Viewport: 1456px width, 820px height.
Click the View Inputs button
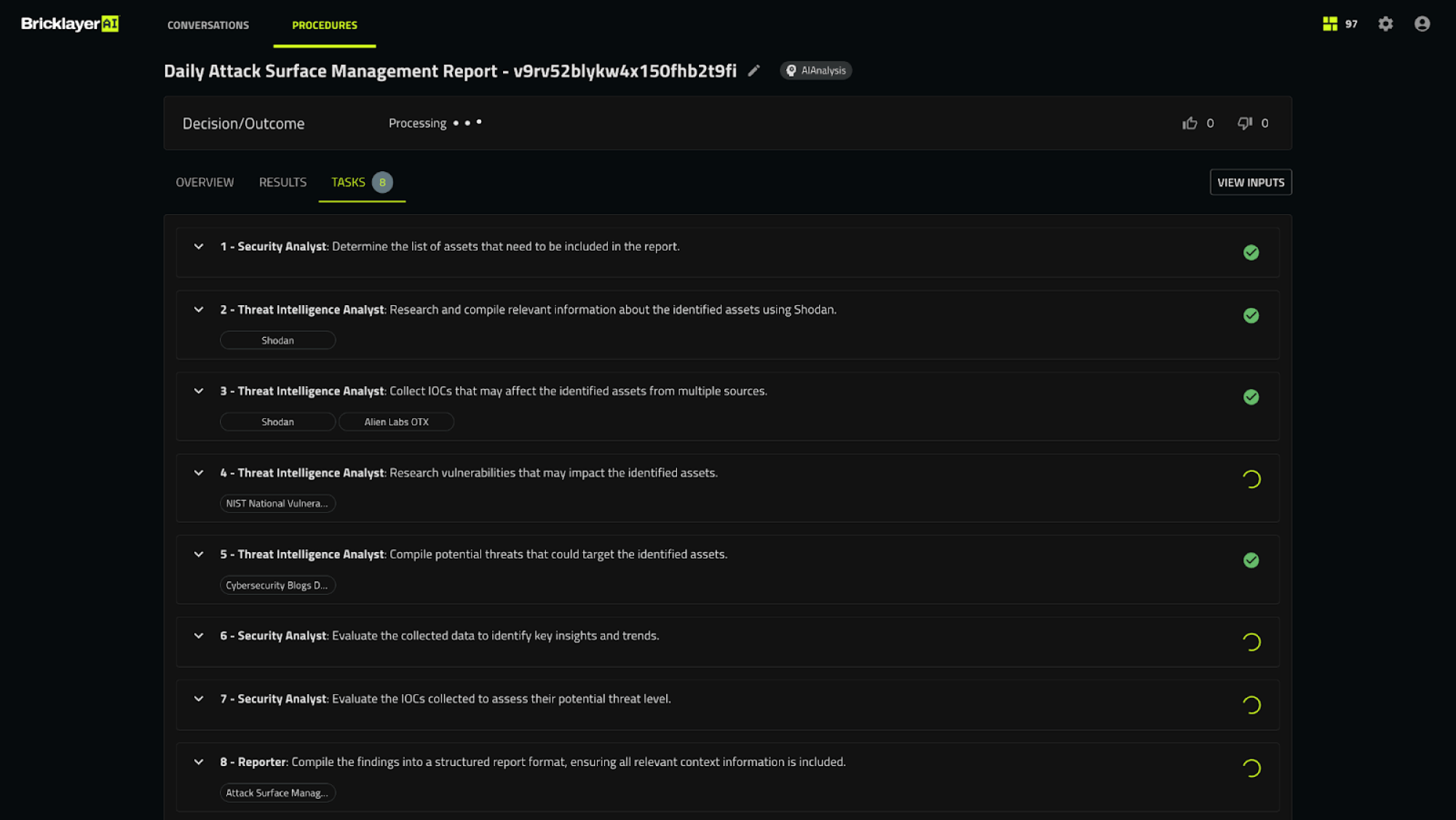(1250, 183)
